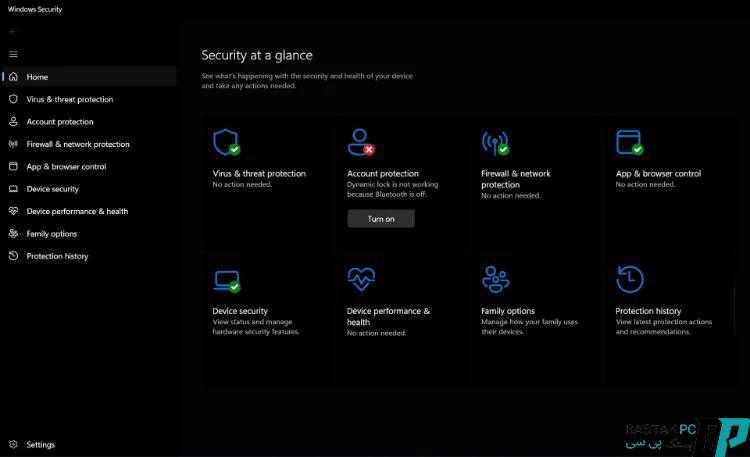Select Device performance & health sidebar entry

point(76,211)
